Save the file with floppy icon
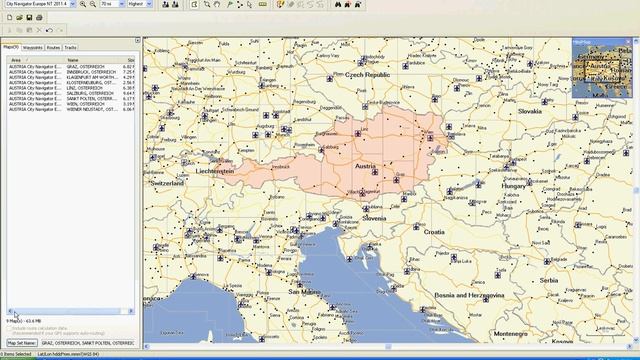 coord(29,18)
